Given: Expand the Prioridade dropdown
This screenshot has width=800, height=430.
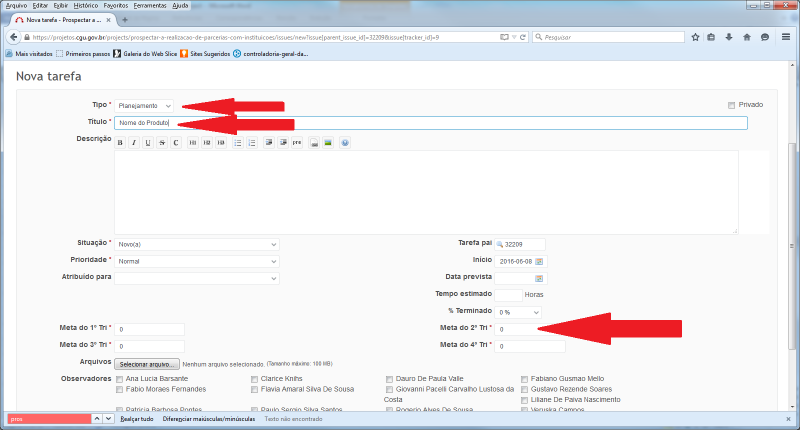Looking at the screenshot, I should pyautogui.click(x=196, y=261).
